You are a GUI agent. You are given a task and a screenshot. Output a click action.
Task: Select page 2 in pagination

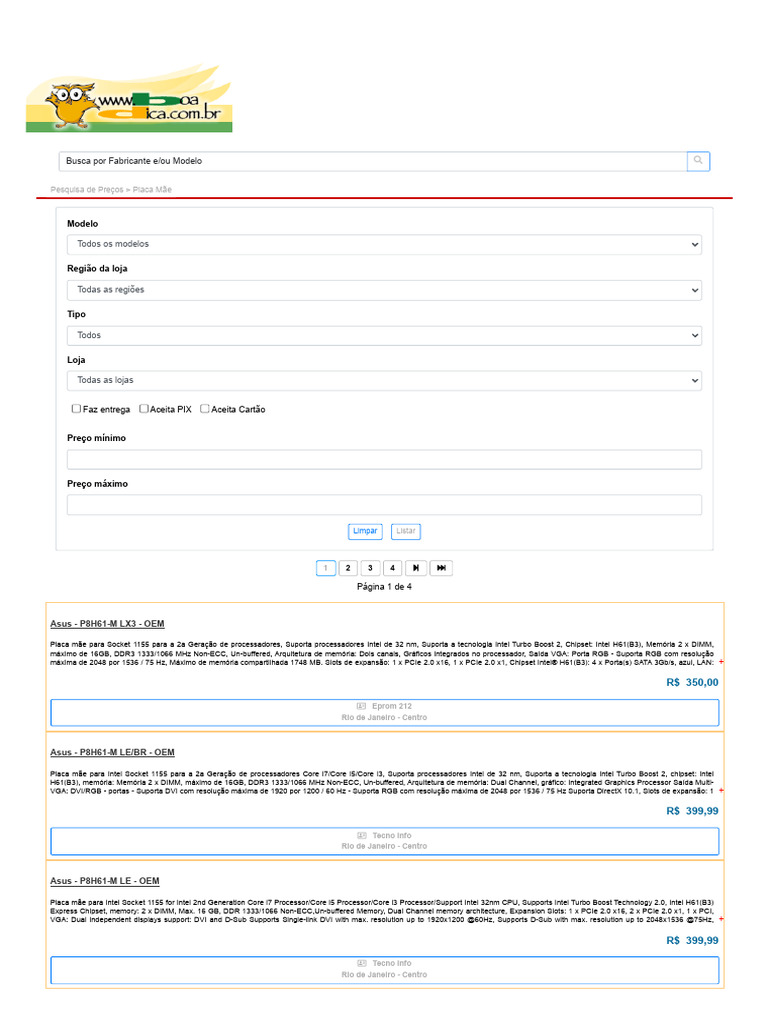pyautogui.click(x=348, y=568)
